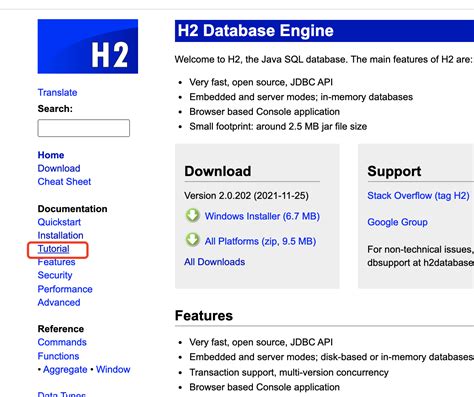Open the Quickstart documentation page
The height and width of the screenshot is (397, 474).
tap(59, 222)
